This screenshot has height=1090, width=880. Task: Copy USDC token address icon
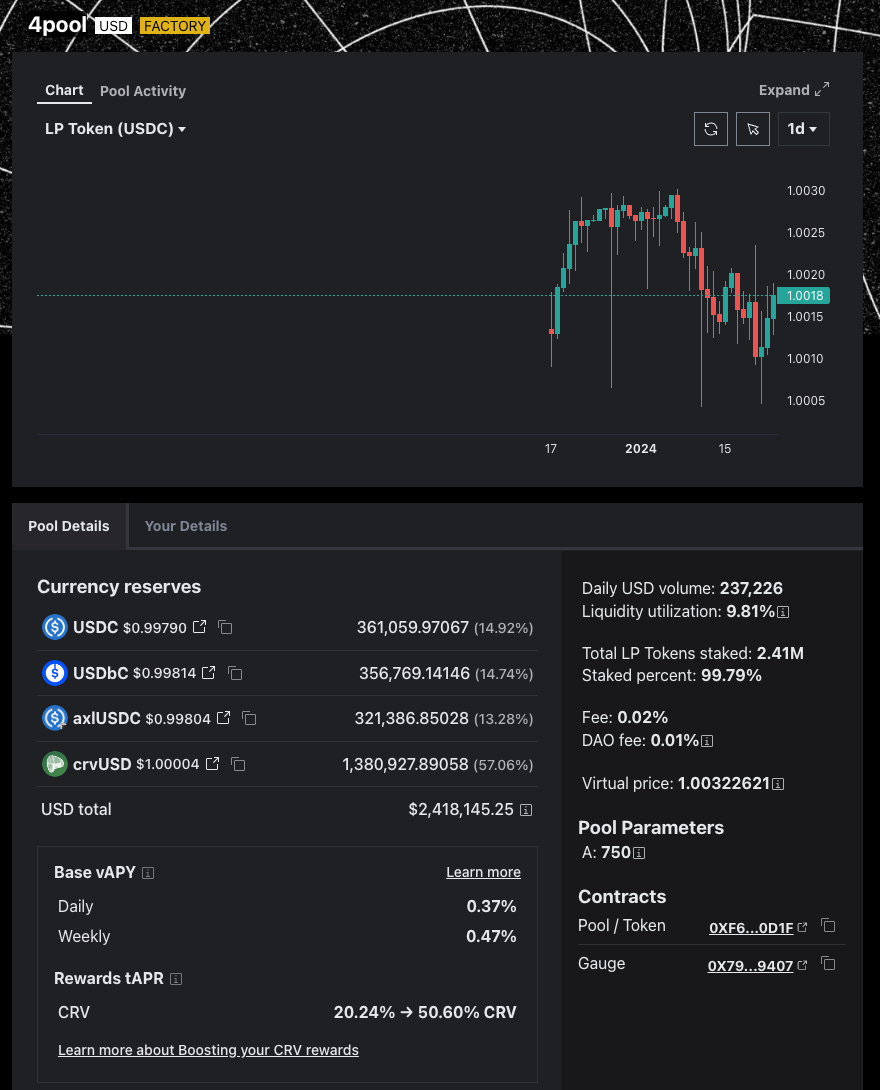(225, 627)
